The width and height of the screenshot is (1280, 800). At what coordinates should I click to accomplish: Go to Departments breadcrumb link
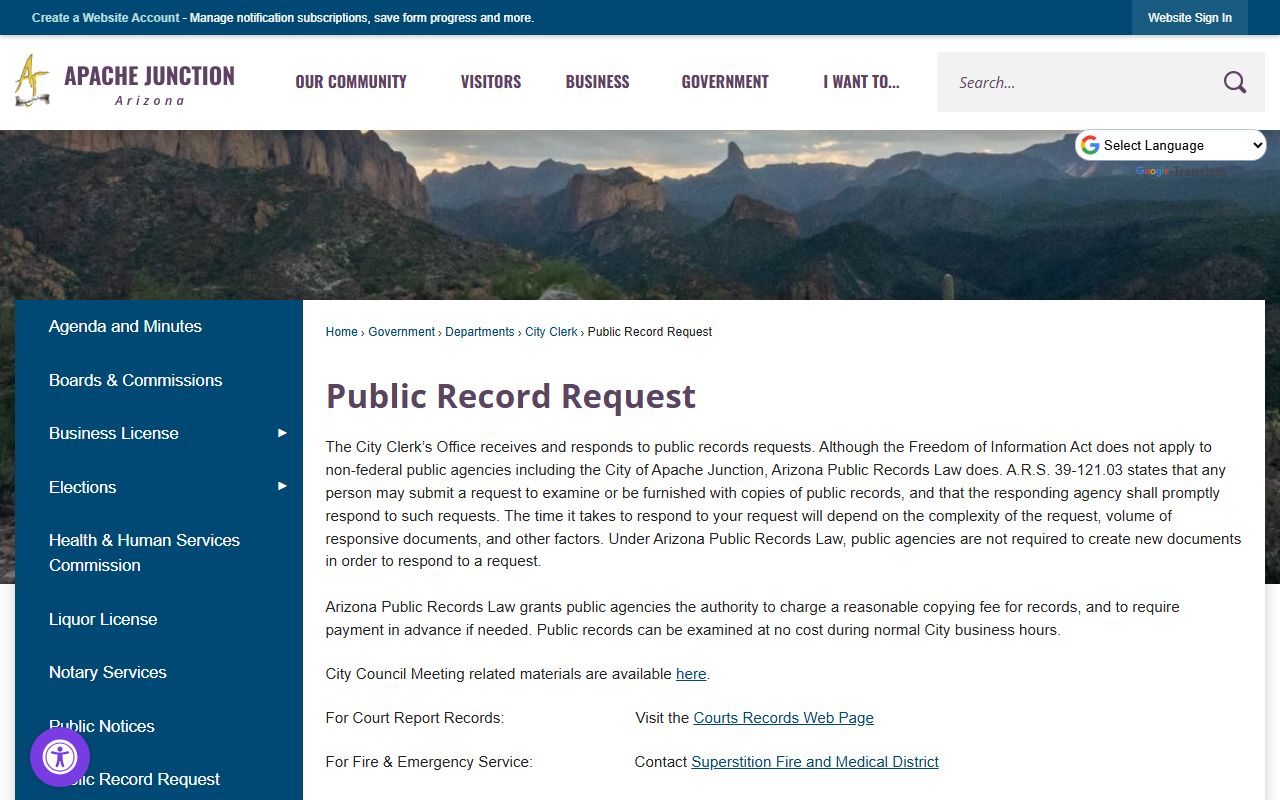[480, 332]
